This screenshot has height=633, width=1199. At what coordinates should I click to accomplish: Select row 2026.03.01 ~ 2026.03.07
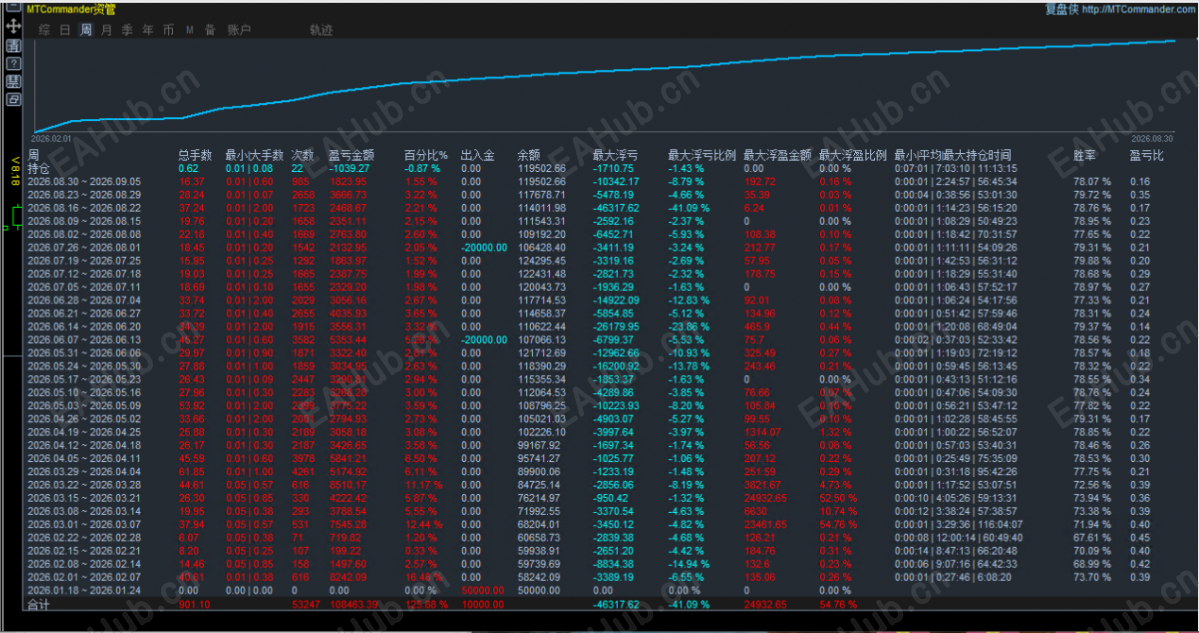(84, 524)
